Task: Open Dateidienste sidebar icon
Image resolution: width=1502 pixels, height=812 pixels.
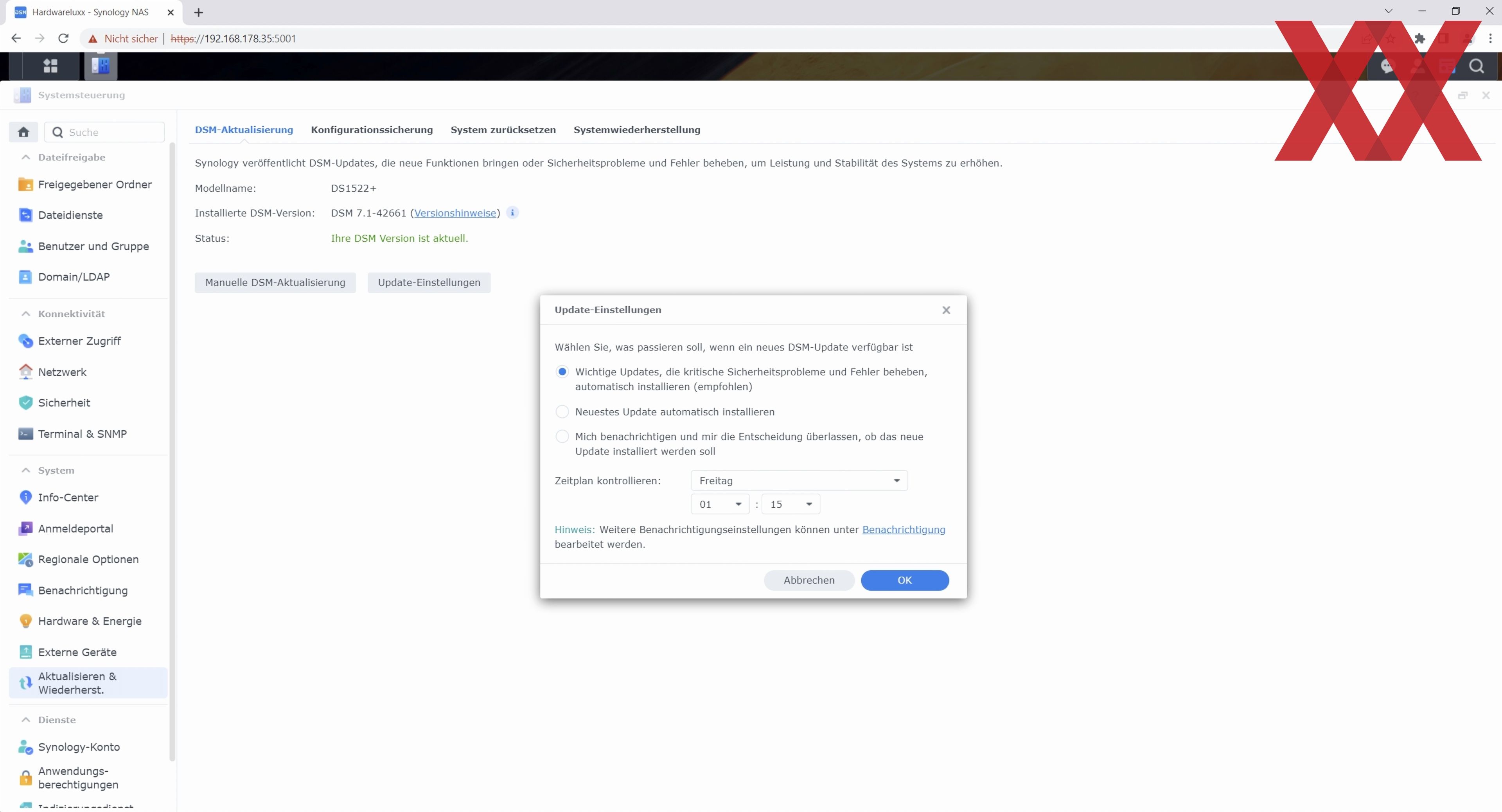Action: [x=25, y=215]
